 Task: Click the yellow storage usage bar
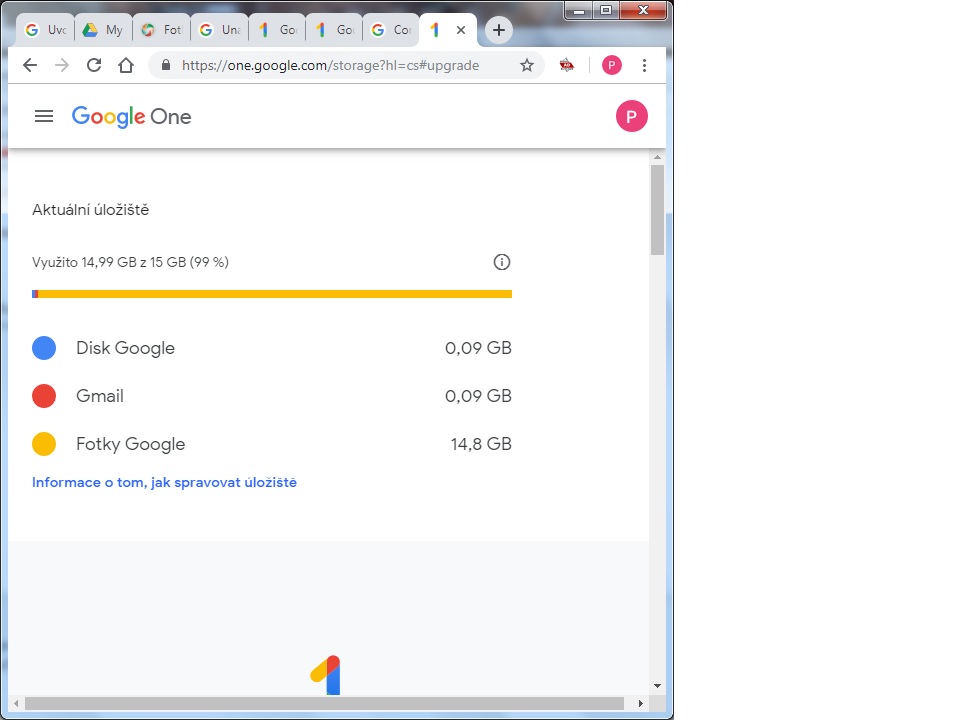coord(275,294)
